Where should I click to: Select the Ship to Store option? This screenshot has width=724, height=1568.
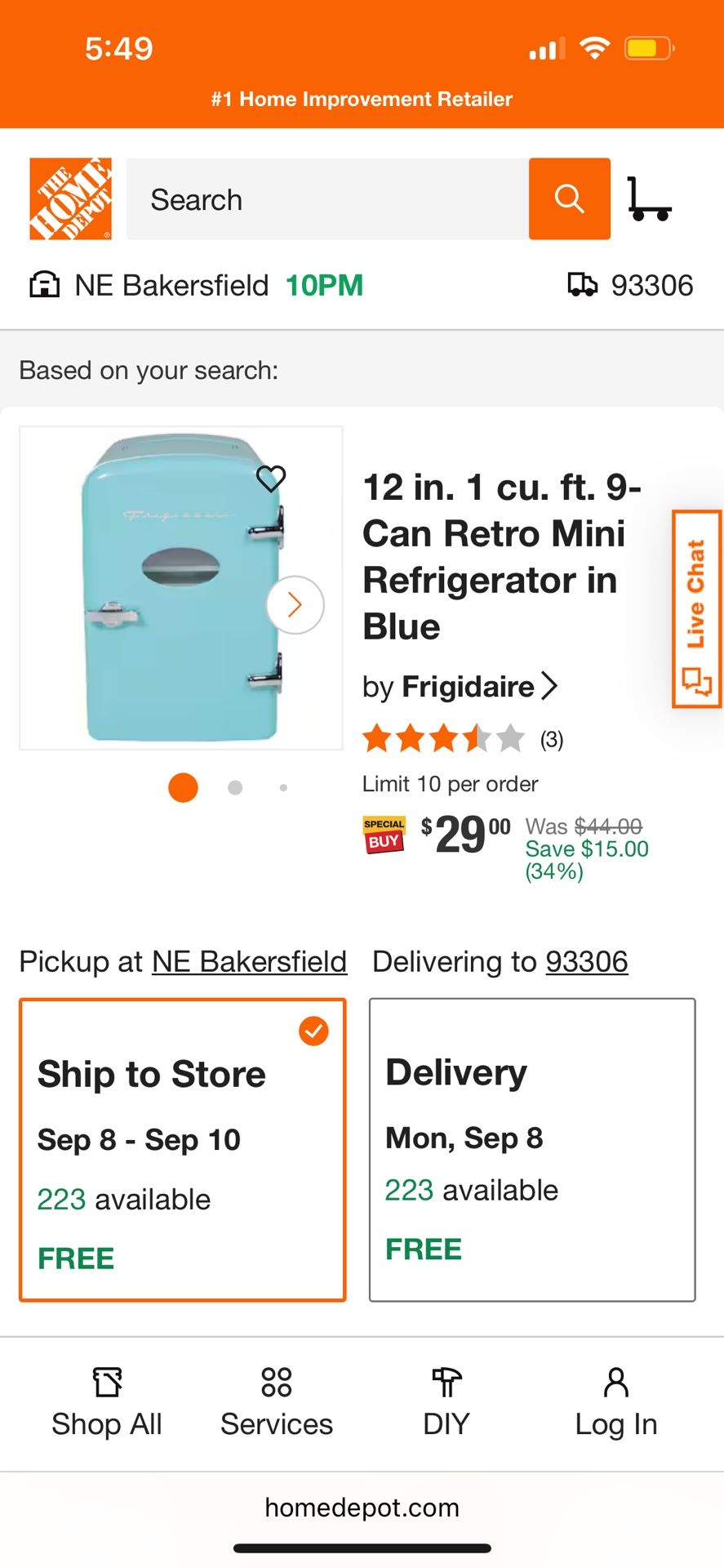183,1149
